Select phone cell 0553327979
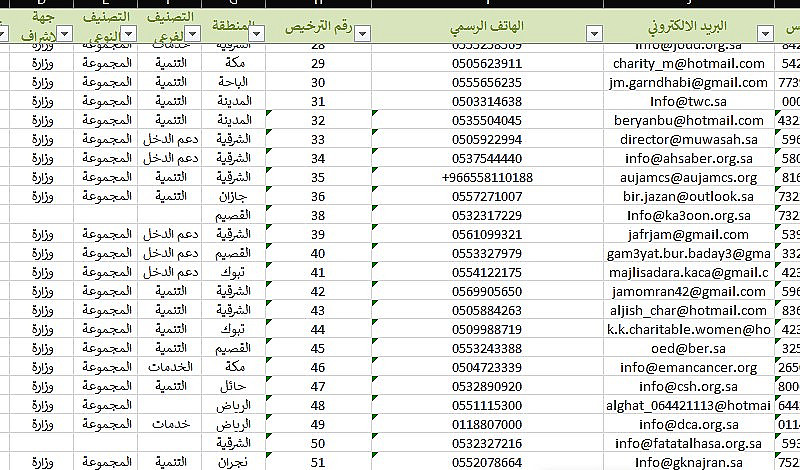 coord(487,253)
